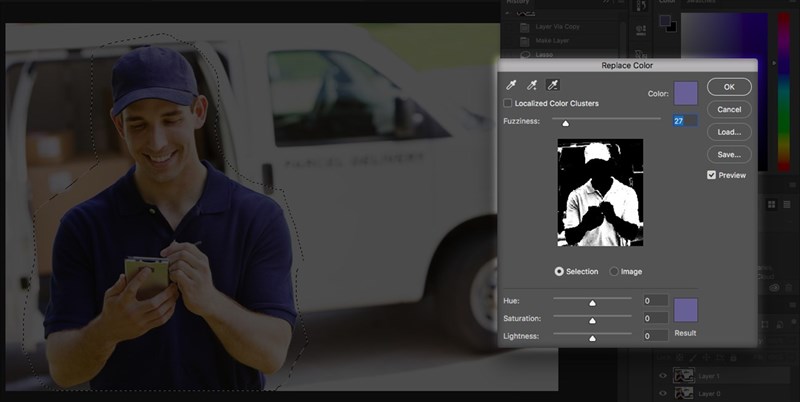The image size is (800, 402).
Task: Select the Eyedropper tool in Replace Color
Action: pyautogui.click(x=511, y=85)
